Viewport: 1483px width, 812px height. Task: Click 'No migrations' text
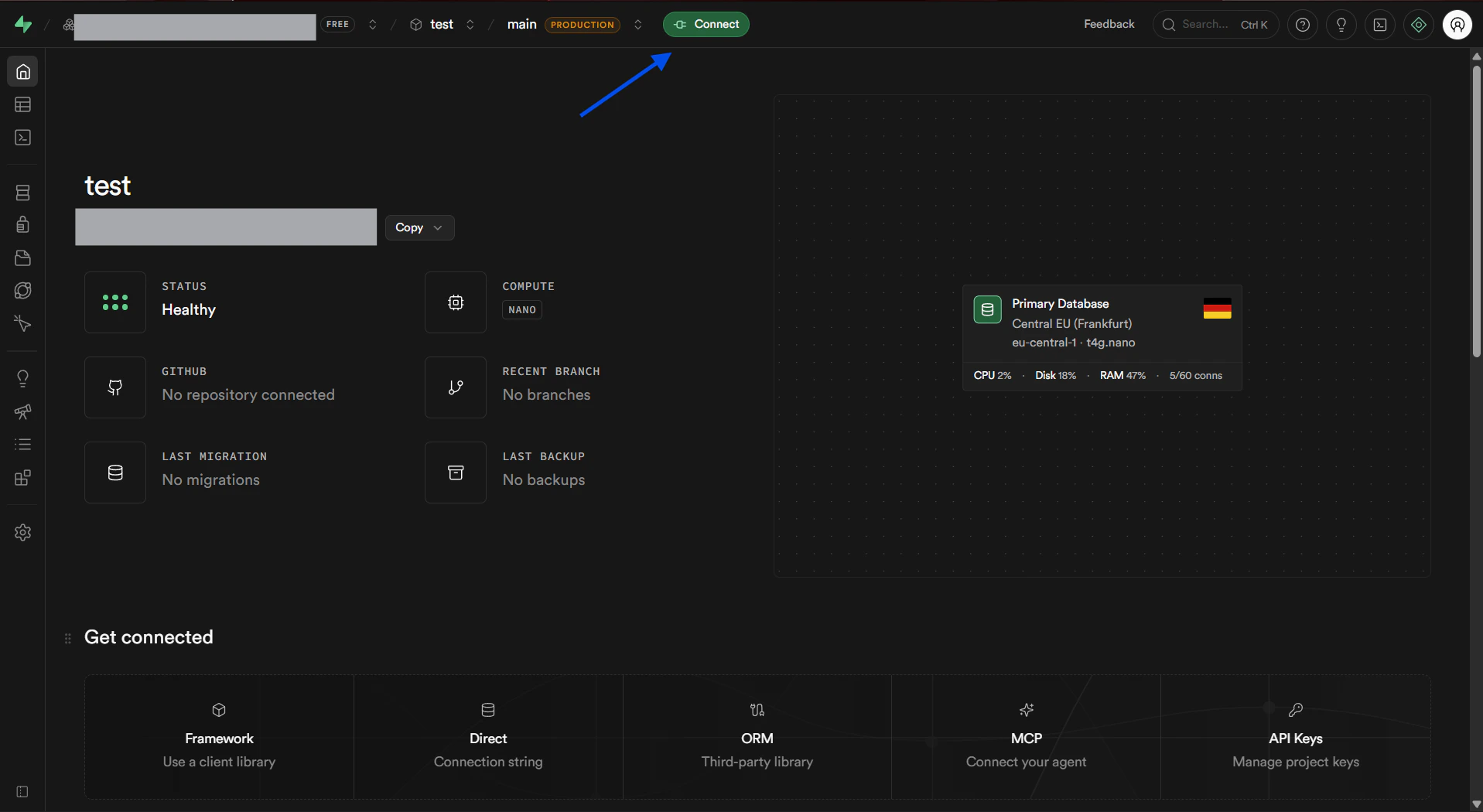coord(211,480)
